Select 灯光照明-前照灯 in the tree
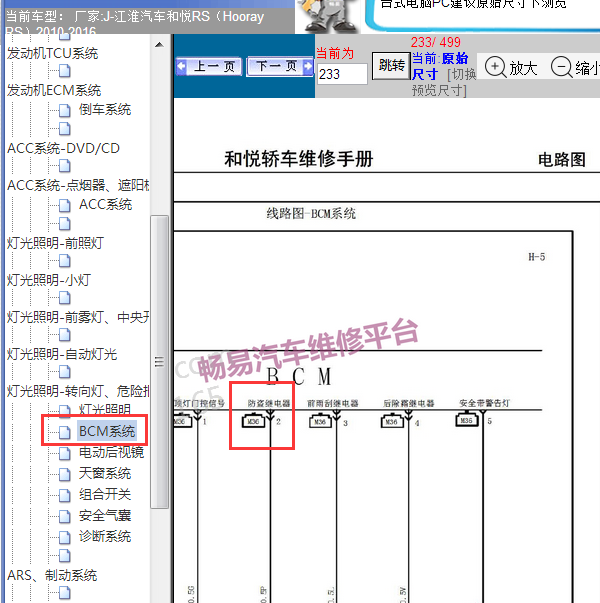600x603 pixels. (55, 243)
